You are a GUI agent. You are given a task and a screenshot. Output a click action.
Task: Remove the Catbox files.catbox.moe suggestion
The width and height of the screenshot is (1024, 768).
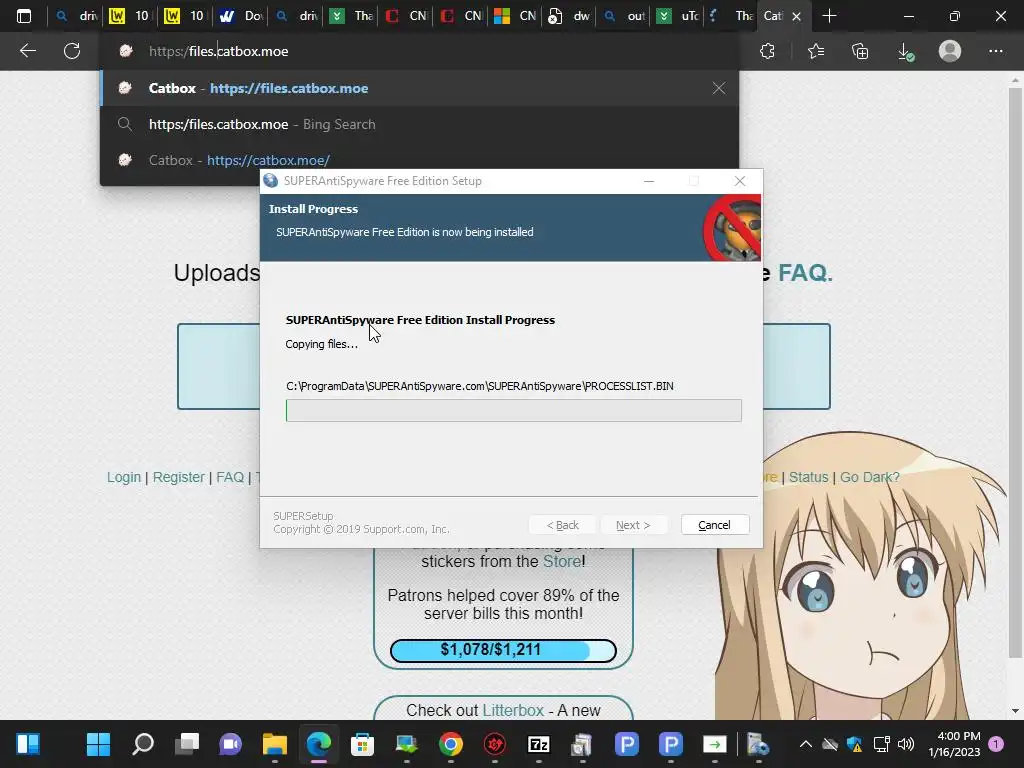[x=718, y=88]
